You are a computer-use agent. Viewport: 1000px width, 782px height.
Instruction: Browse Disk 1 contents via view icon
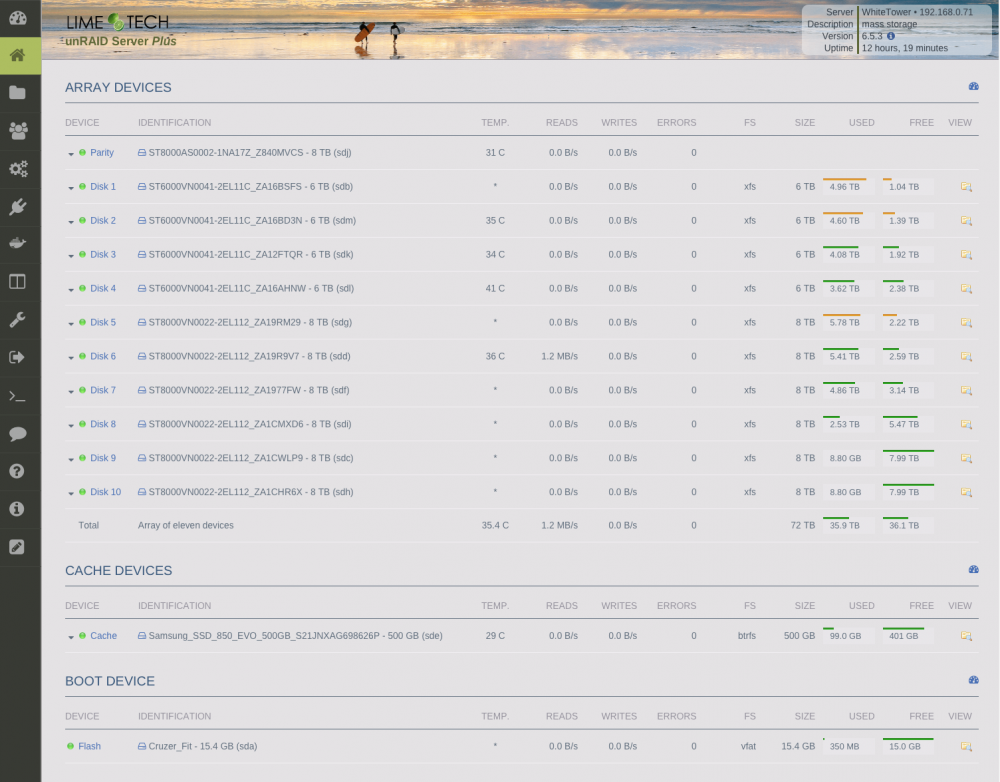[x=966, y=187]
